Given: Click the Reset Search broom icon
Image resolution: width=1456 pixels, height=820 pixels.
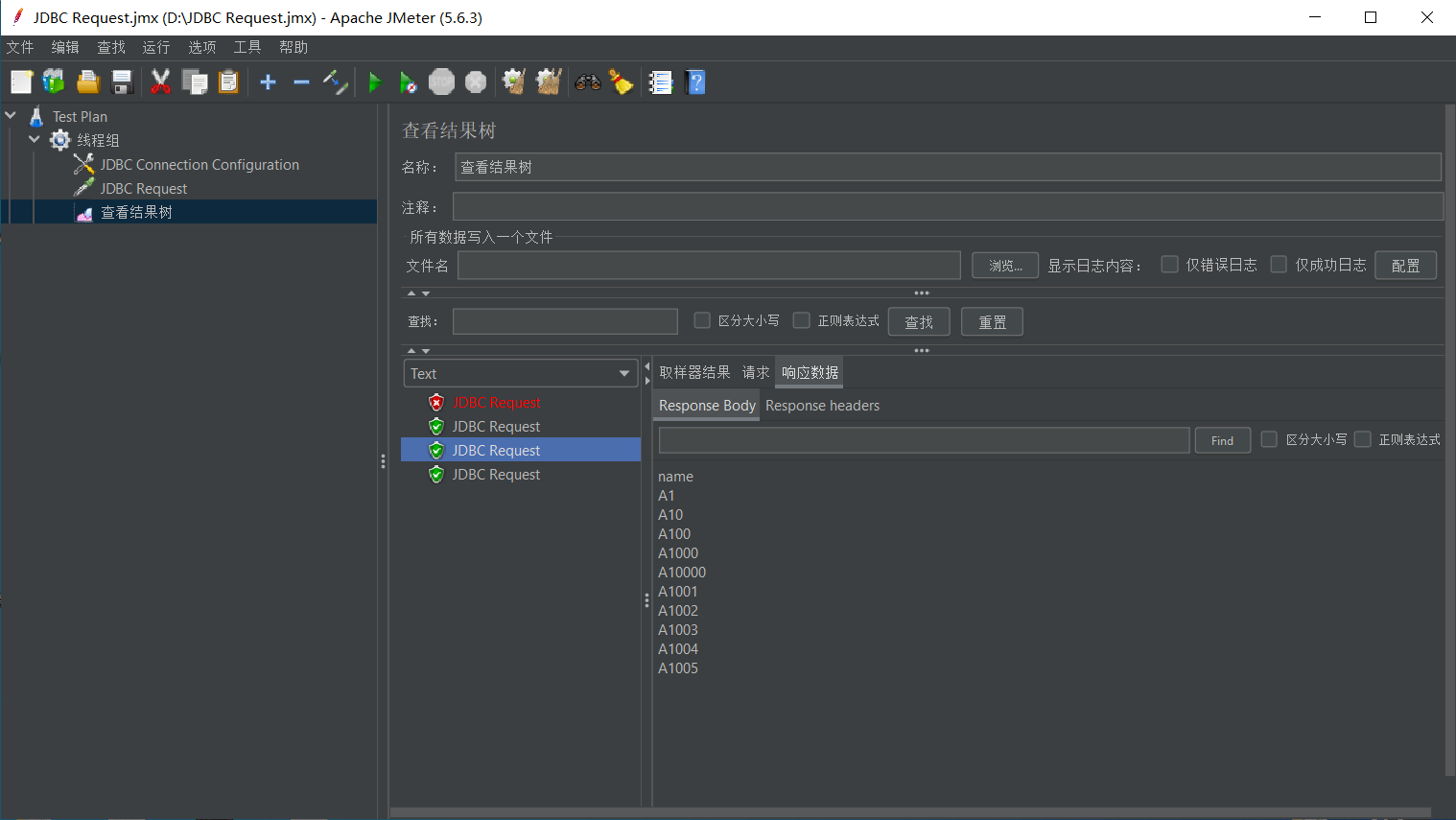Looking at the screenshot, I should click(622, 82).
